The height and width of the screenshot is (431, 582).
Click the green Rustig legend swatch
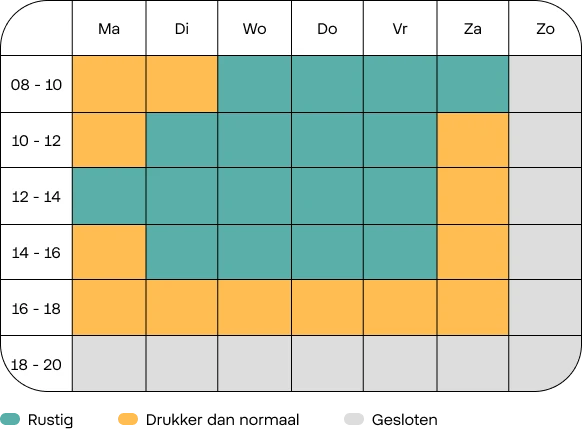(x=10, y=419)
